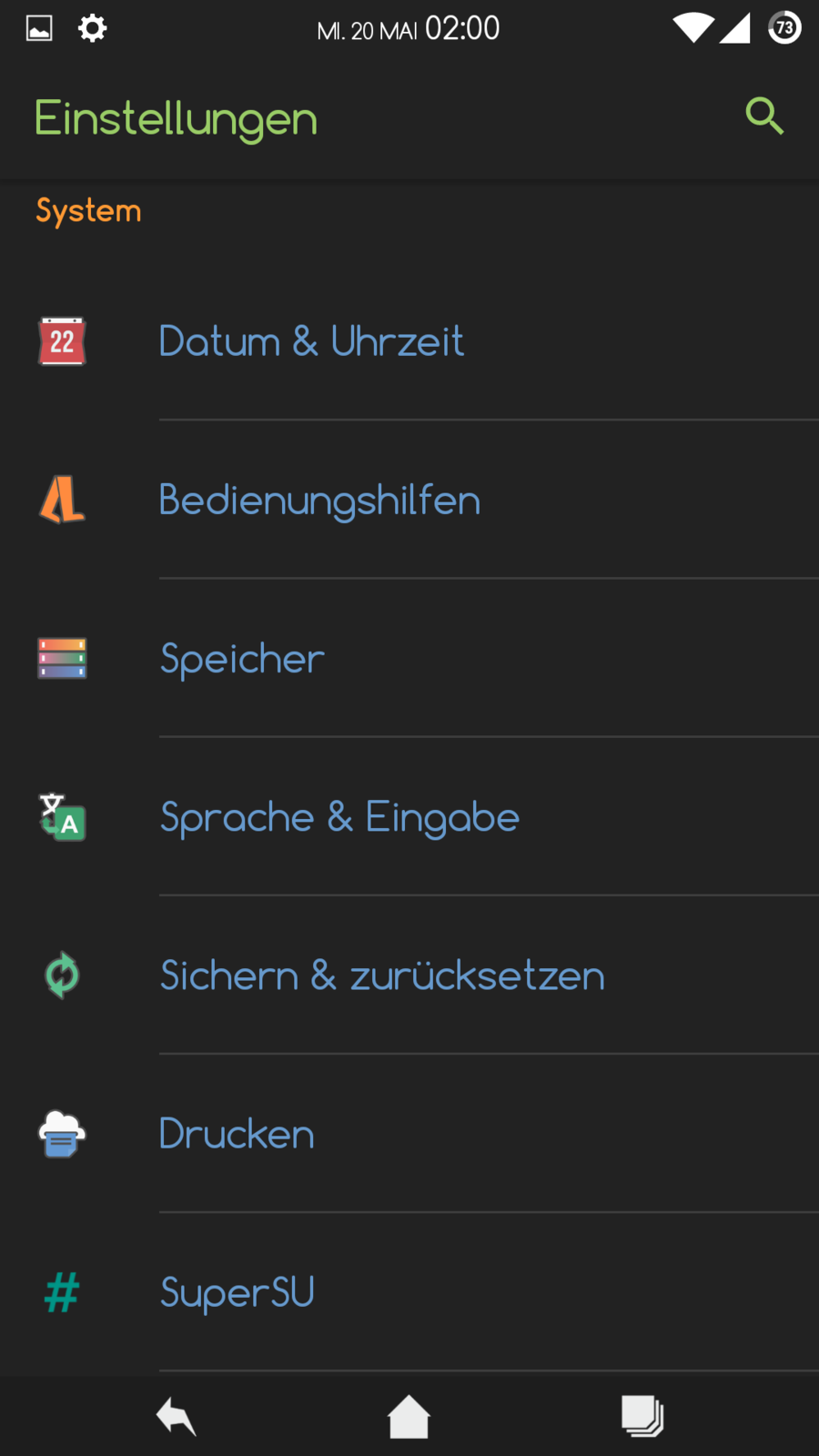This screenshot has width=819, height=1456.
Task: Open Drucken settings
Action: click(x=237, y=1134)
